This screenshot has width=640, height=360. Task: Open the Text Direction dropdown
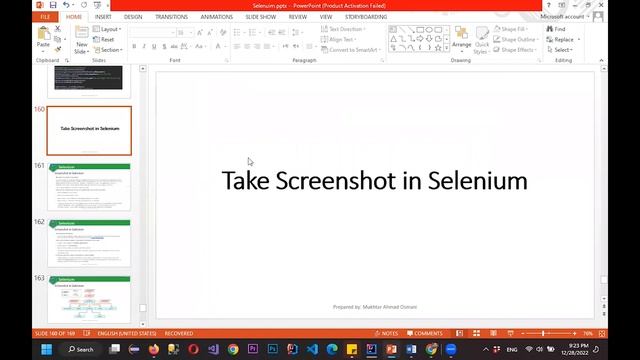(x=343, y=29)
